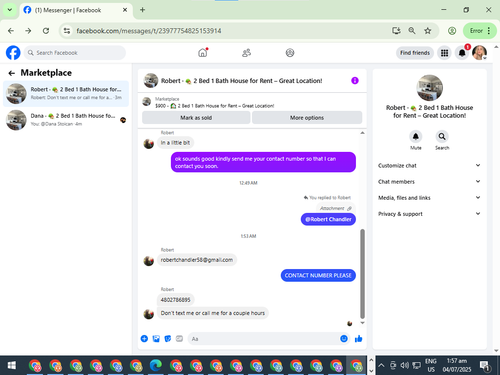The width and height of the screenshot is (500, 375).
Task: Open the browser zoom magnifier icon
Action: tap(412, 31)
